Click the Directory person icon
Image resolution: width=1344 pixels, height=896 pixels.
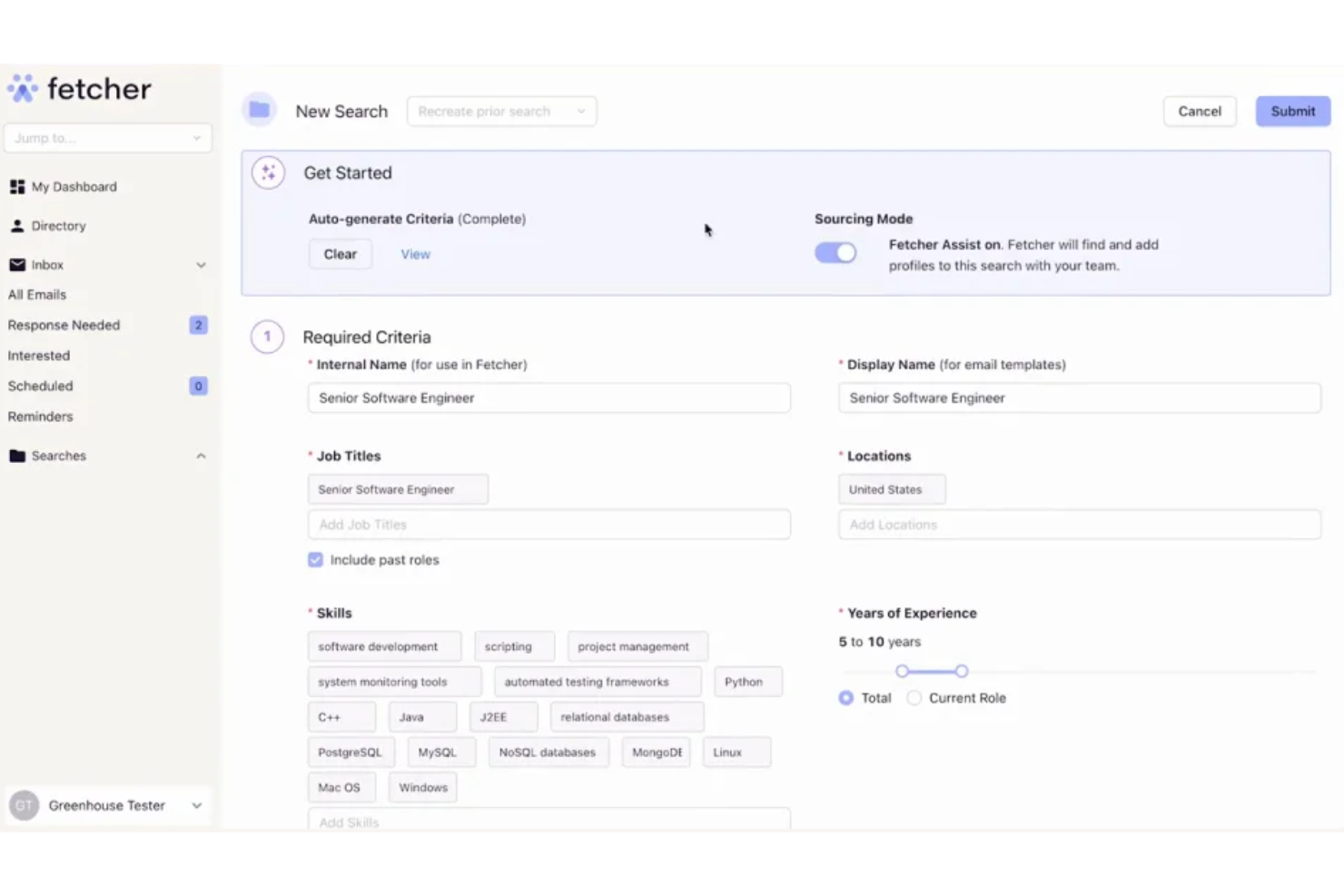point(16,225)
